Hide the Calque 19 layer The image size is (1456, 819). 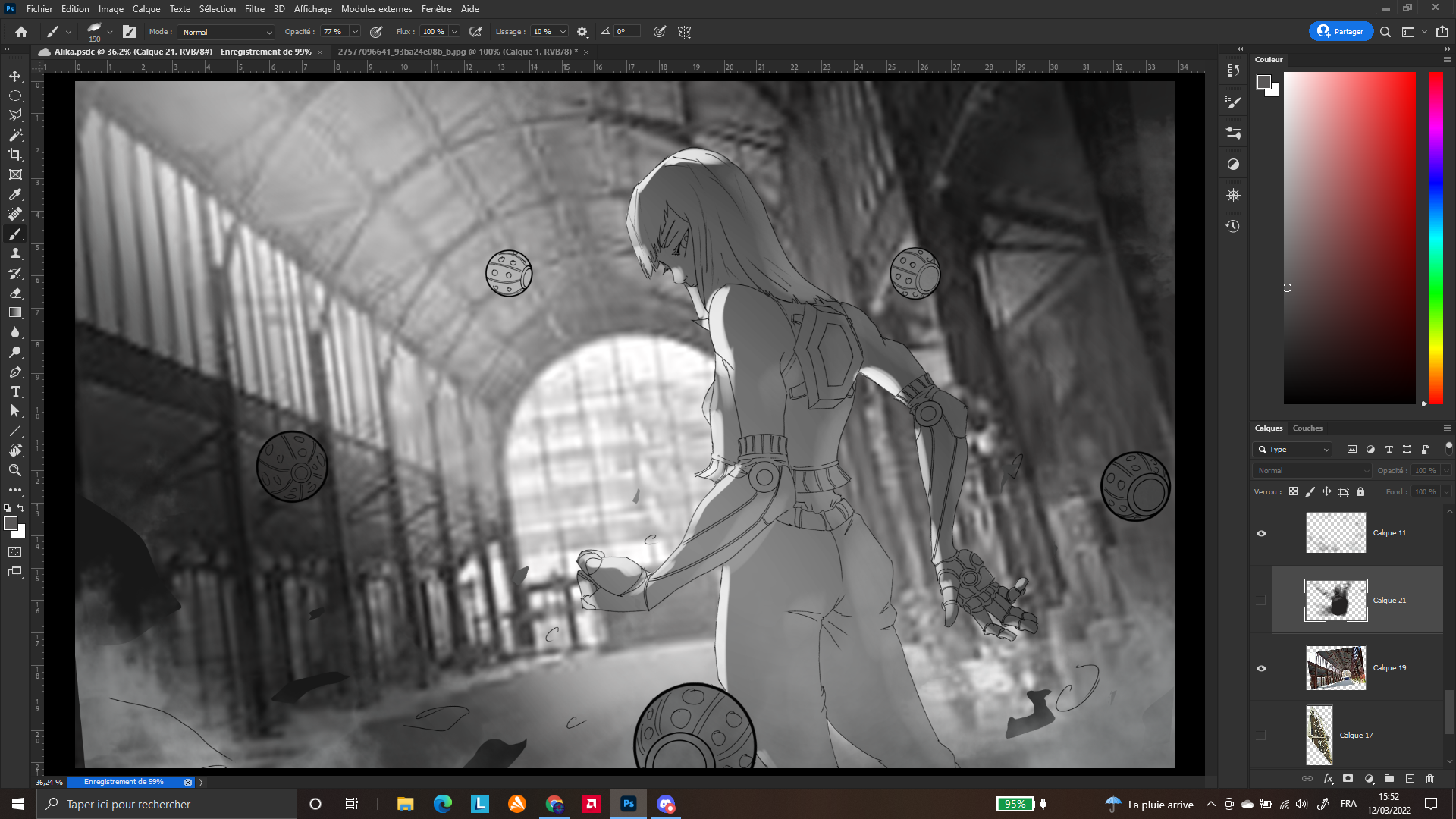click(1261, 668)
